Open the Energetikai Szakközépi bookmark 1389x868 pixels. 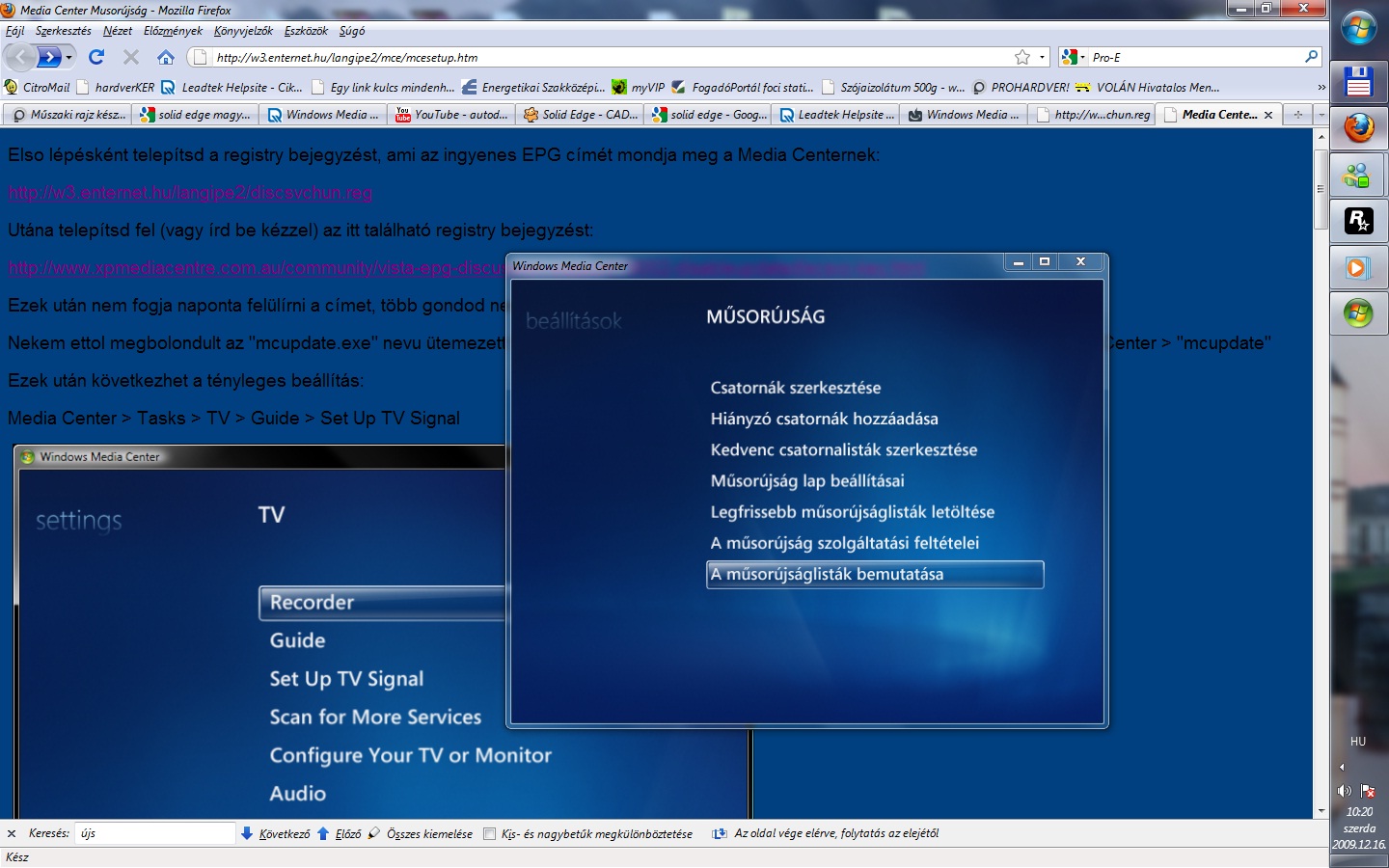(x=533, y=87)
